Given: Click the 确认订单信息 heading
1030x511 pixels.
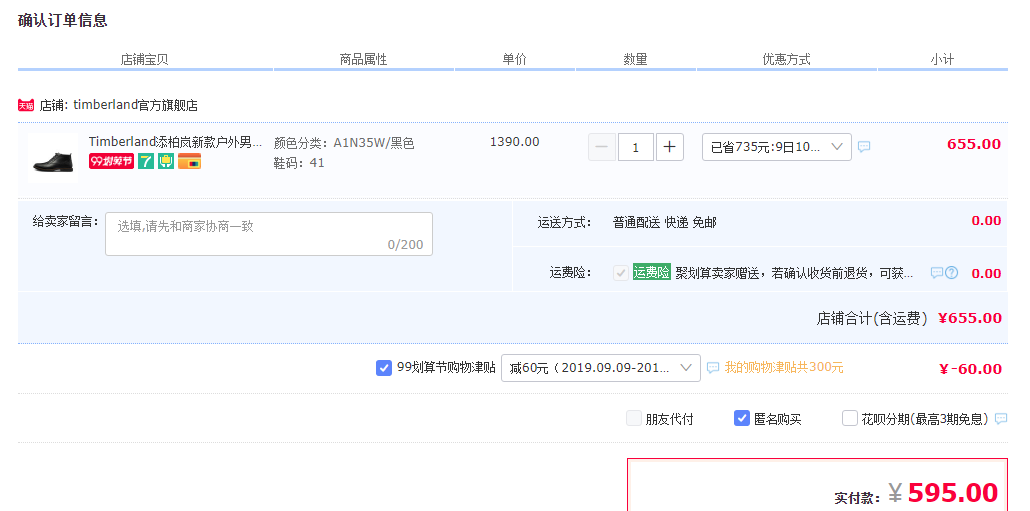Looking at the screenshot, I should click(x=62, y=20).
